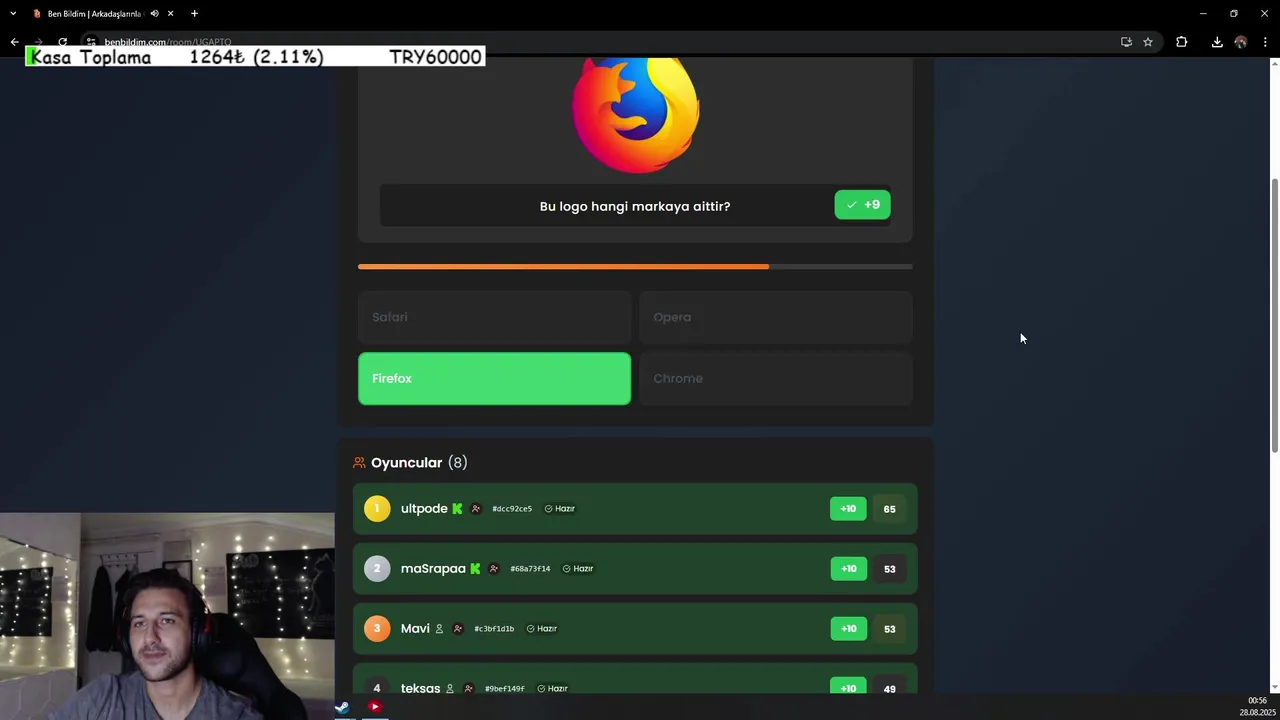Click the guest profile icon beside Mavi
The image size is (1280, 720).
(x=439, y=629)
